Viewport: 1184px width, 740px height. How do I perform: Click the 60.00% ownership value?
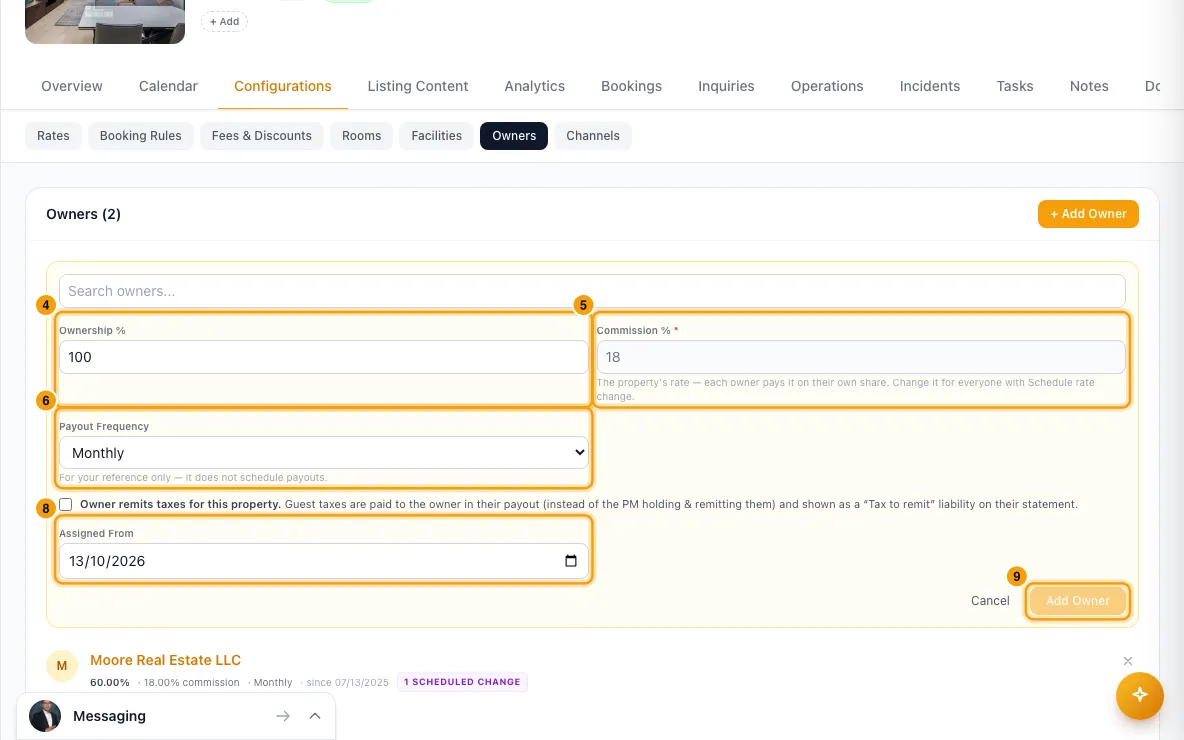(x=109, y=683)
